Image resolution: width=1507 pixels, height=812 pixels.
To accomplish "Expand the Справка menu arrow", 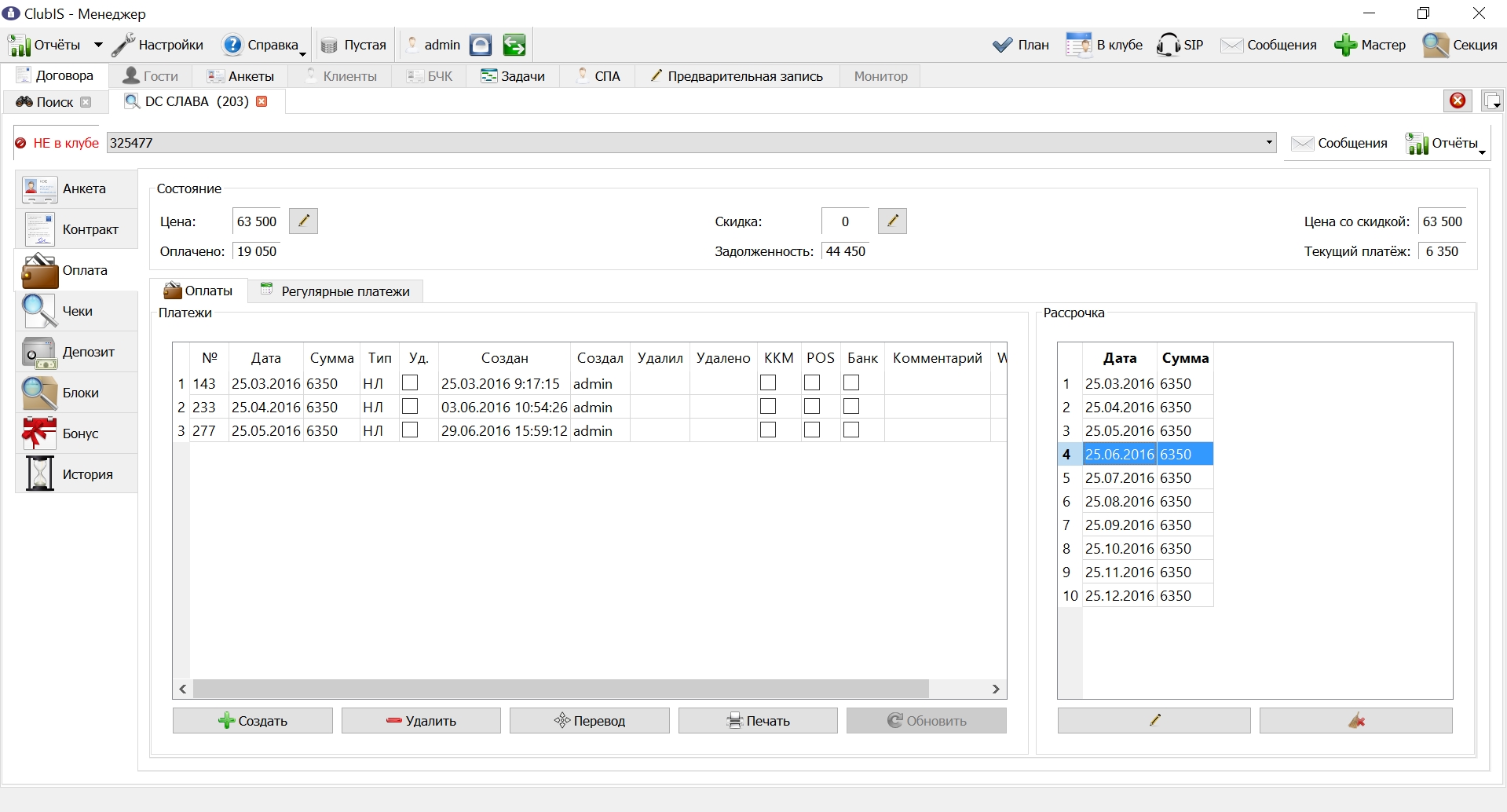I will [x=303, y=53].
